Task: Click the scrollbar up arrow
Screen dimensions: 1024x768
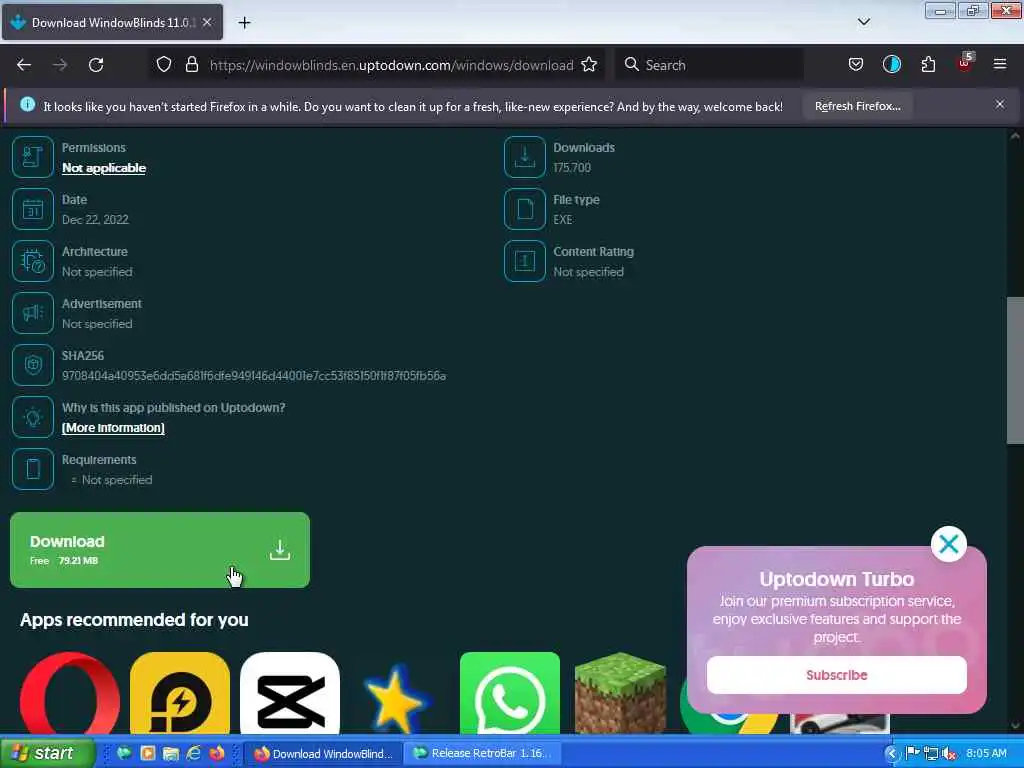Action: click(1015, 136)
